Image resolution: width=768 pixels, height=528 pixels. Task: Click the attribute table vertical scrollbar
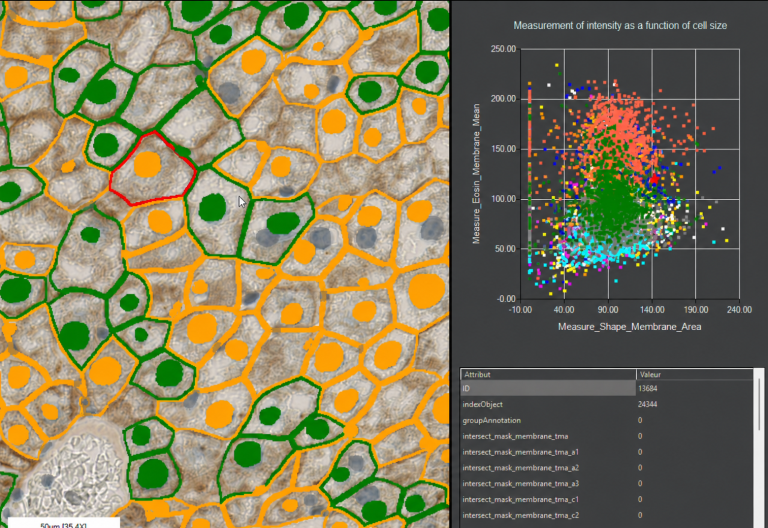pos(760,447)
